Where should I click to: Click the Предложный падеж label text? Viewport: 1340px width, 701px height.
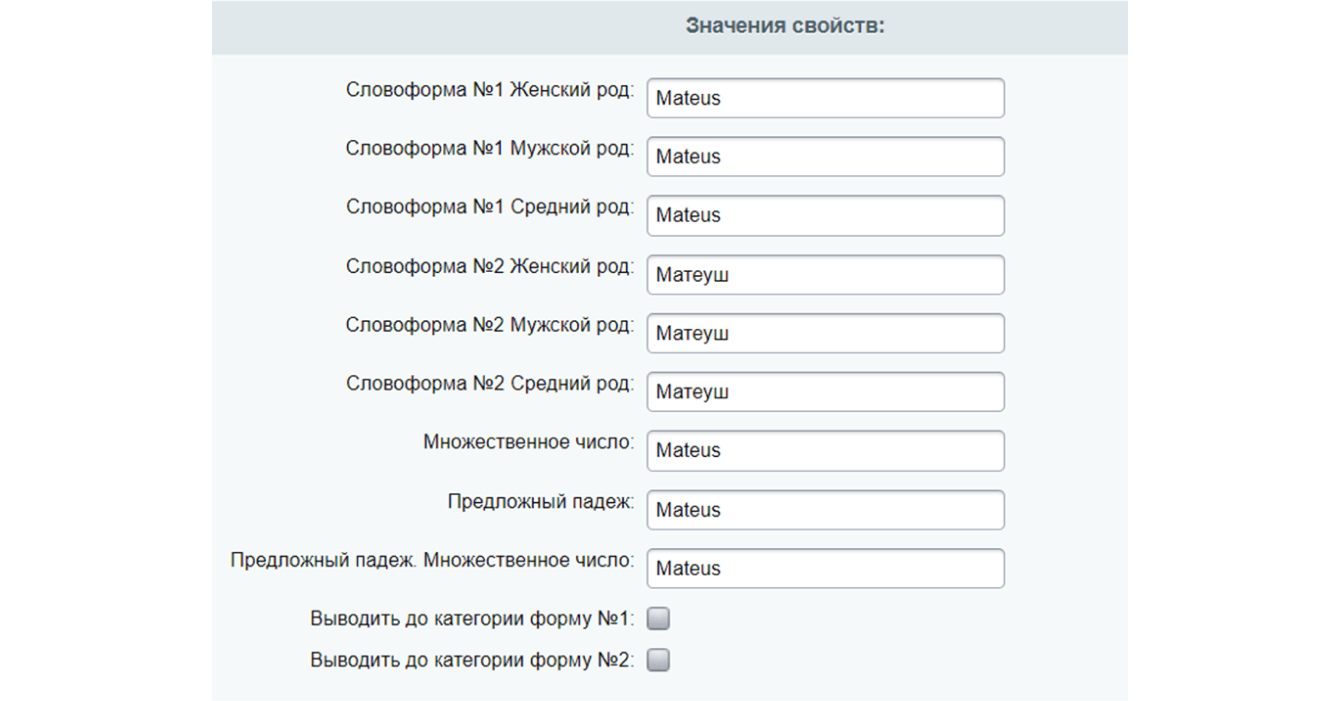coord(540,502)
